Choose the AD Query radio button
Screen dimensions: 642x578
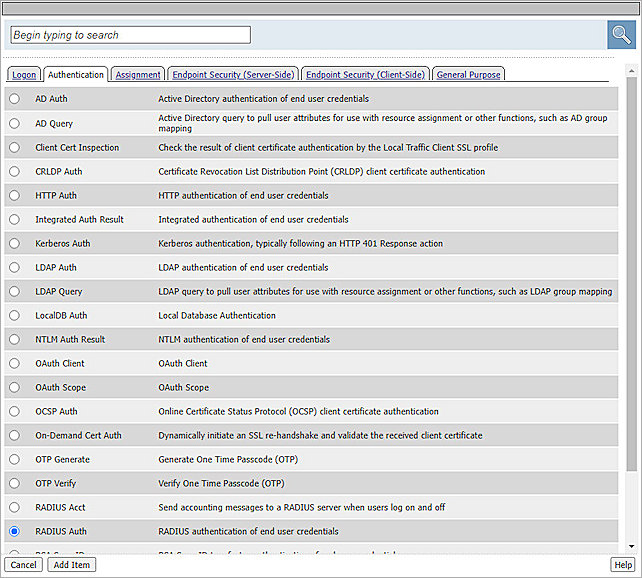tap(14, 123)
